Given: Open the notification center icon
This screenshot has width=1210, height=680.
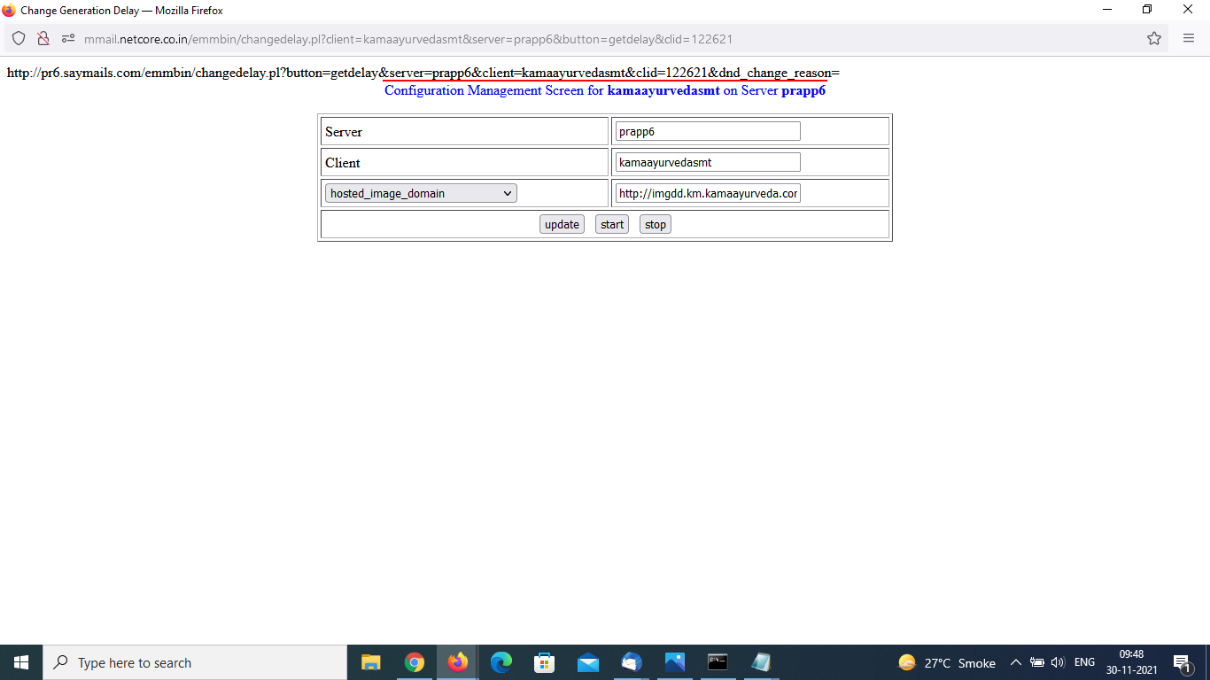Looking at the screenshot, I should 1183,662.
